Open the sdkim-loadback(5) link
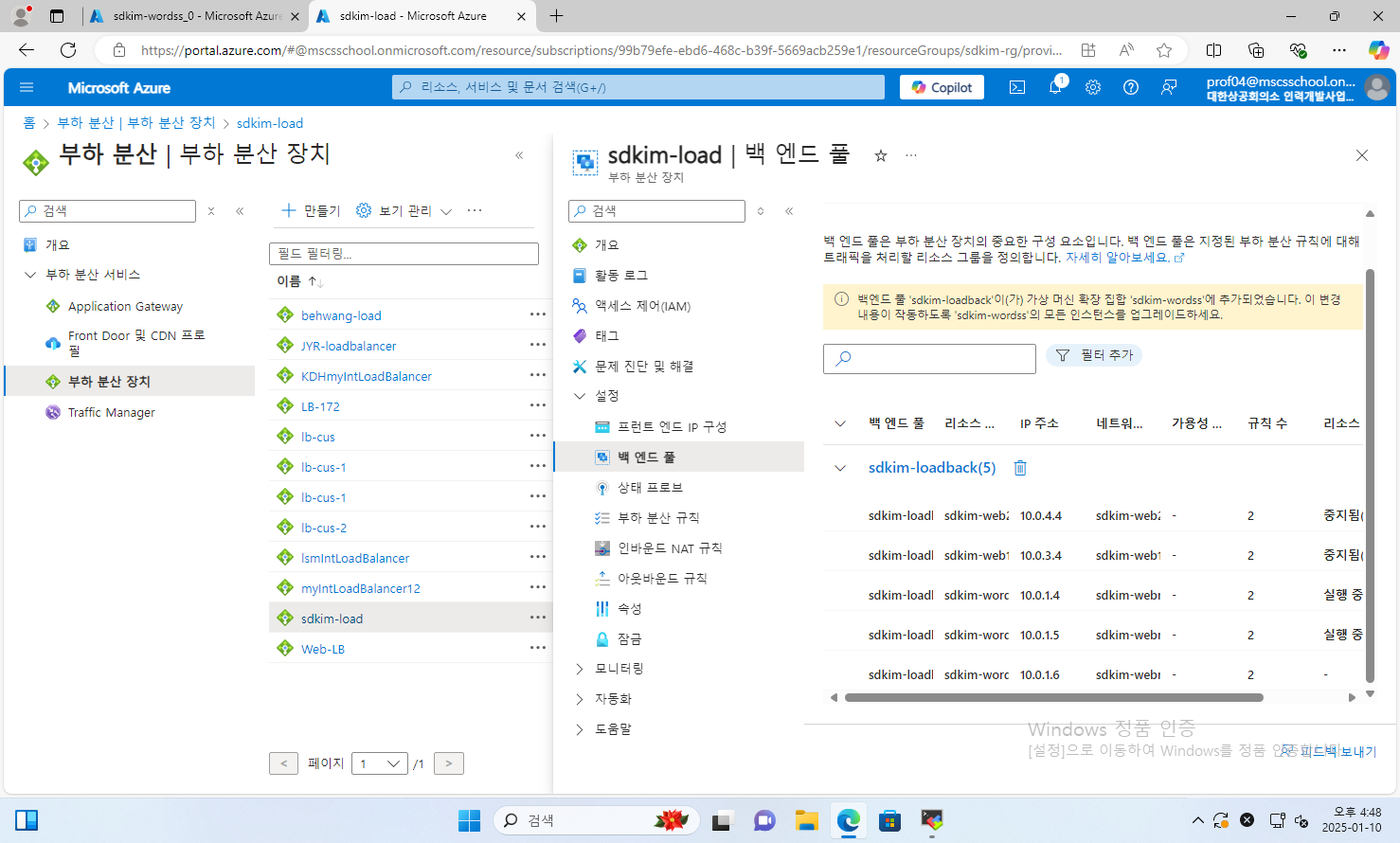The width and height of the screenshot is (1400, 843). pos(932,468)
